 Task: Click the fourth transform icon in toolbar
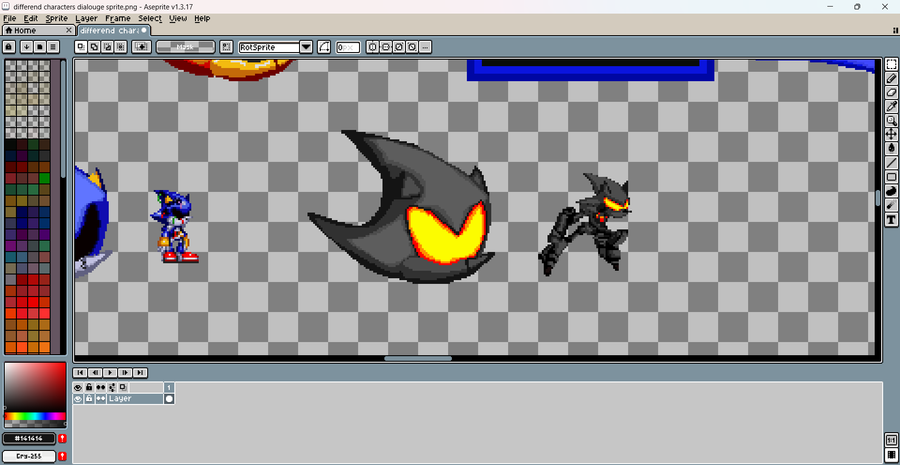tap(412, 47)
